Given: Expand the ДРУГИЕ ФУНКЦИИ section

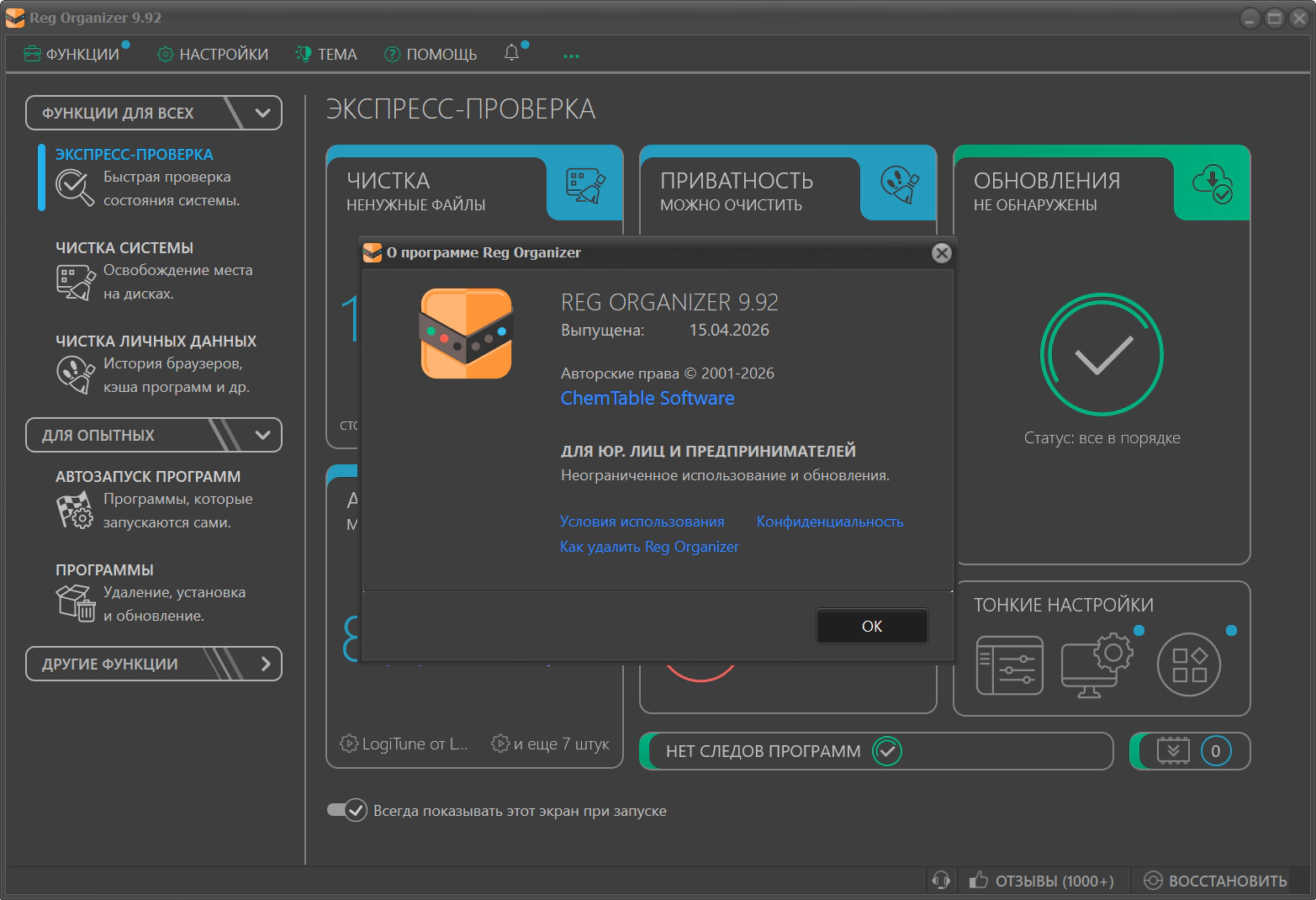Looking at the screenshot, I should (154, 664).
